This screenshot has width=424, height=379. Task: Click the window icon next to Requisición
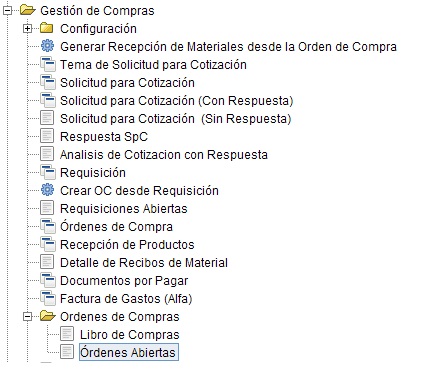pyautogui.click(x=48, y=172)
